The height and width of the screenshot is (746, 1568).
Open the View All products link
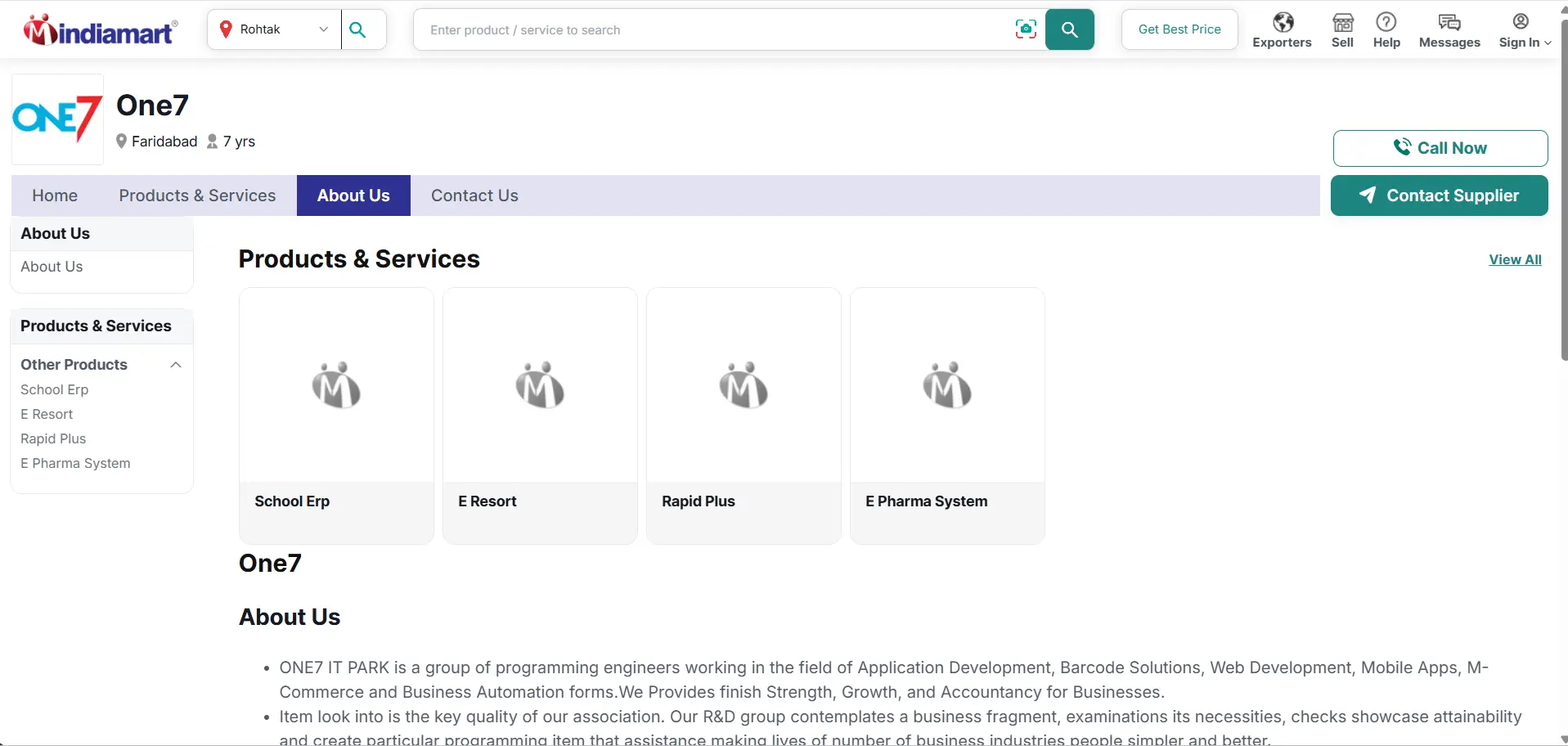click(1515, 259)
